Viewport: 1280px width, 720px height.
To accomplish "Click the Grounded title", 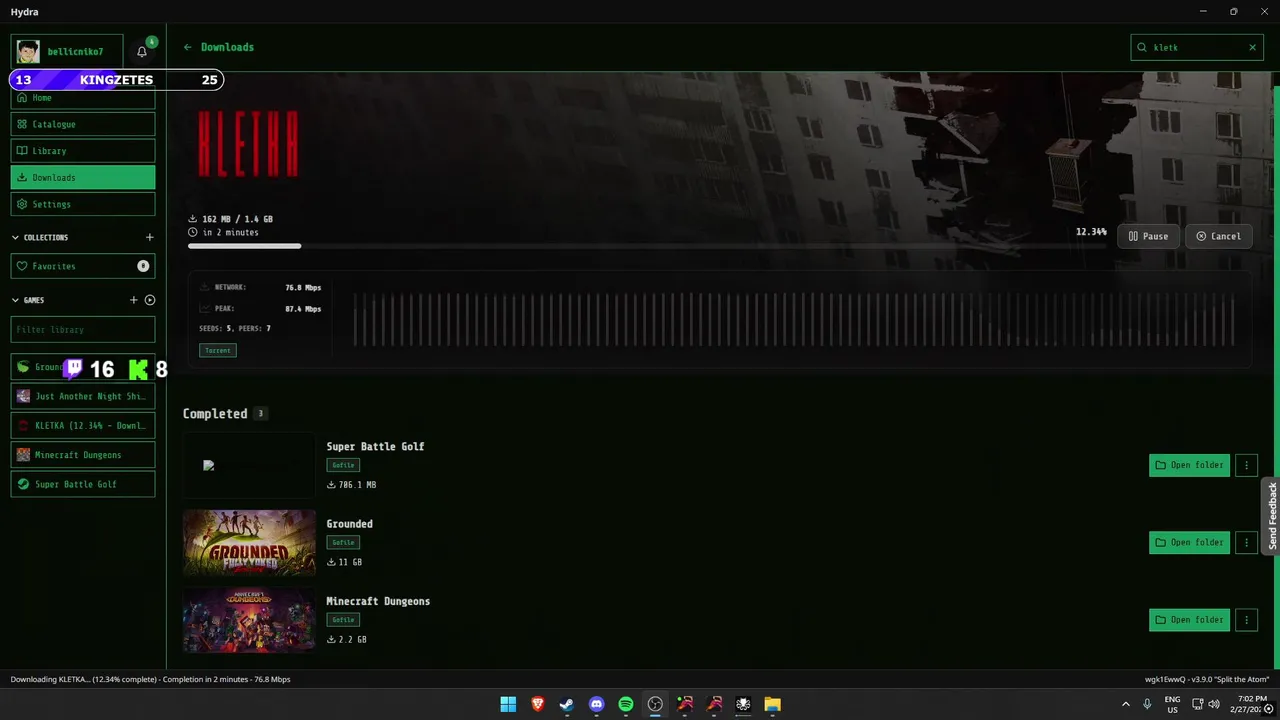I will pos(349,524).
